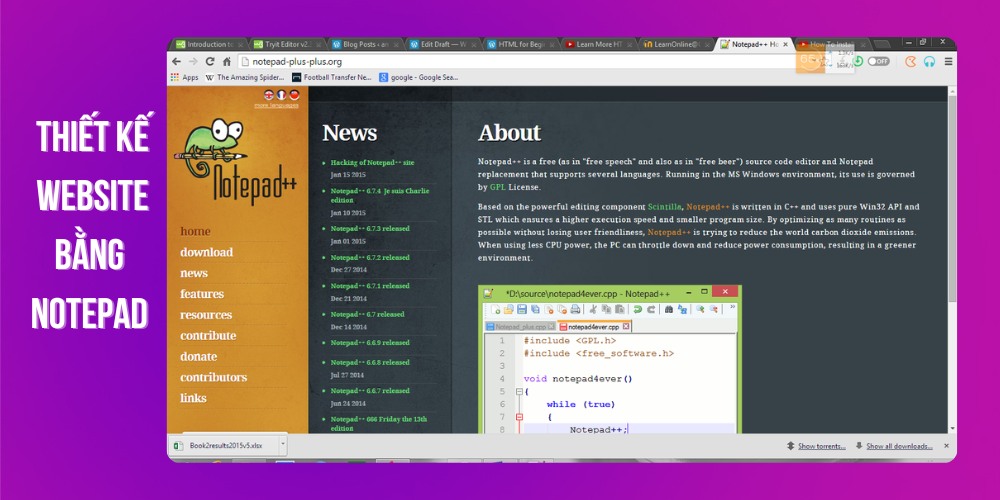1000x500 pixels.
Task: Click the page vertical scrollbar thumb
Action: tap(952, 198)
